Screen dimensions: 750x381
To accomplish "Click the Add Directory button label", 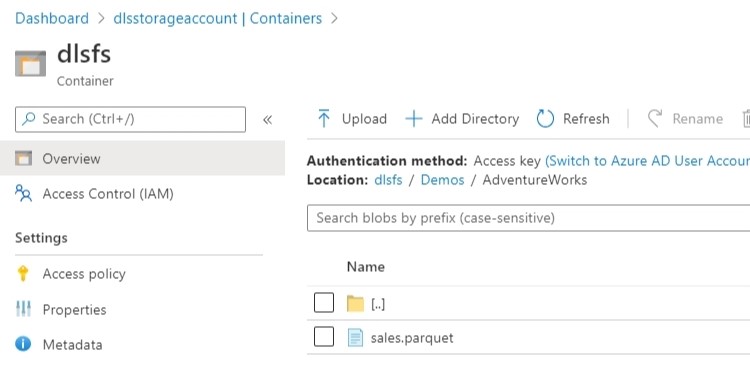I will [x=475, y=119].
